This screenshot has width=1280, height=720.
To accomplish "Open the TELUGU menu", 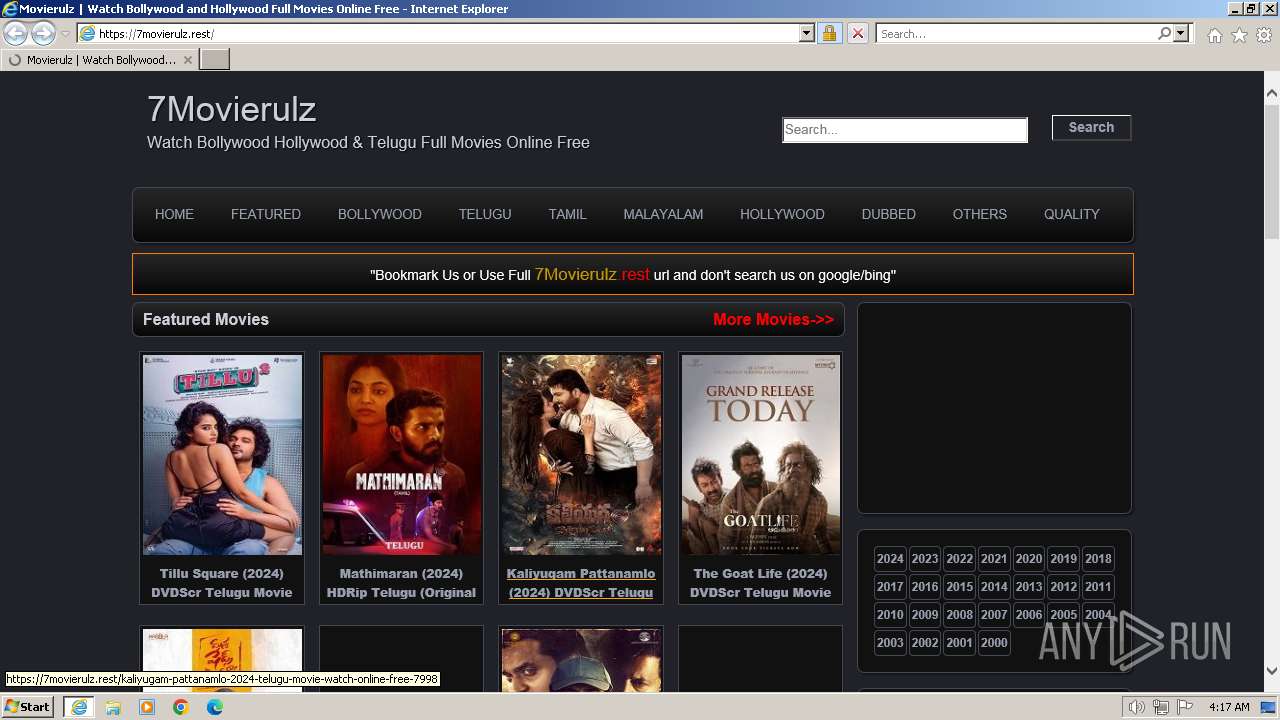I will (485, 214).
